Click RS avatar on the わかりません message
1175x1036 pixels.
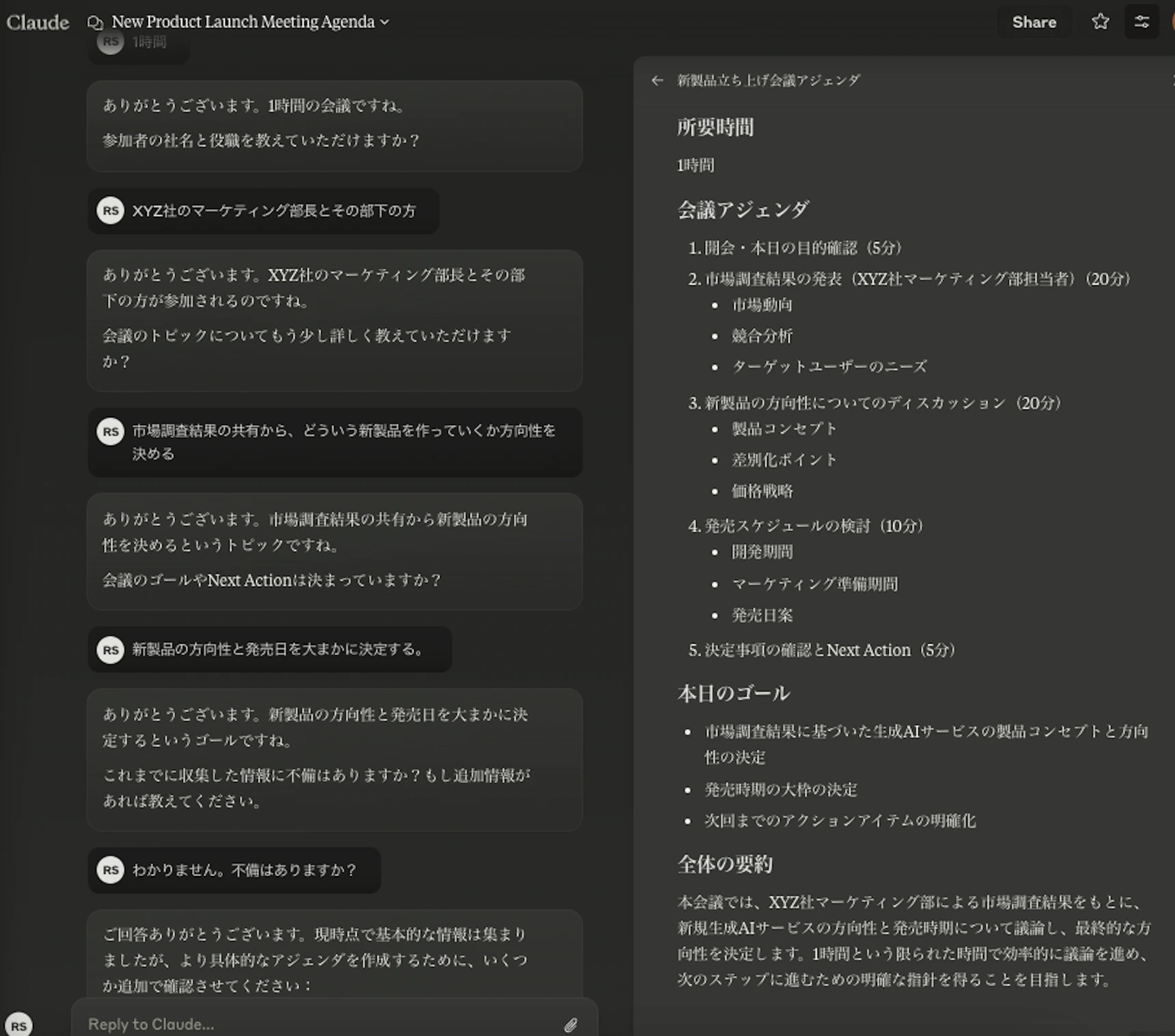pyautogui.click(x=111, y=870)
